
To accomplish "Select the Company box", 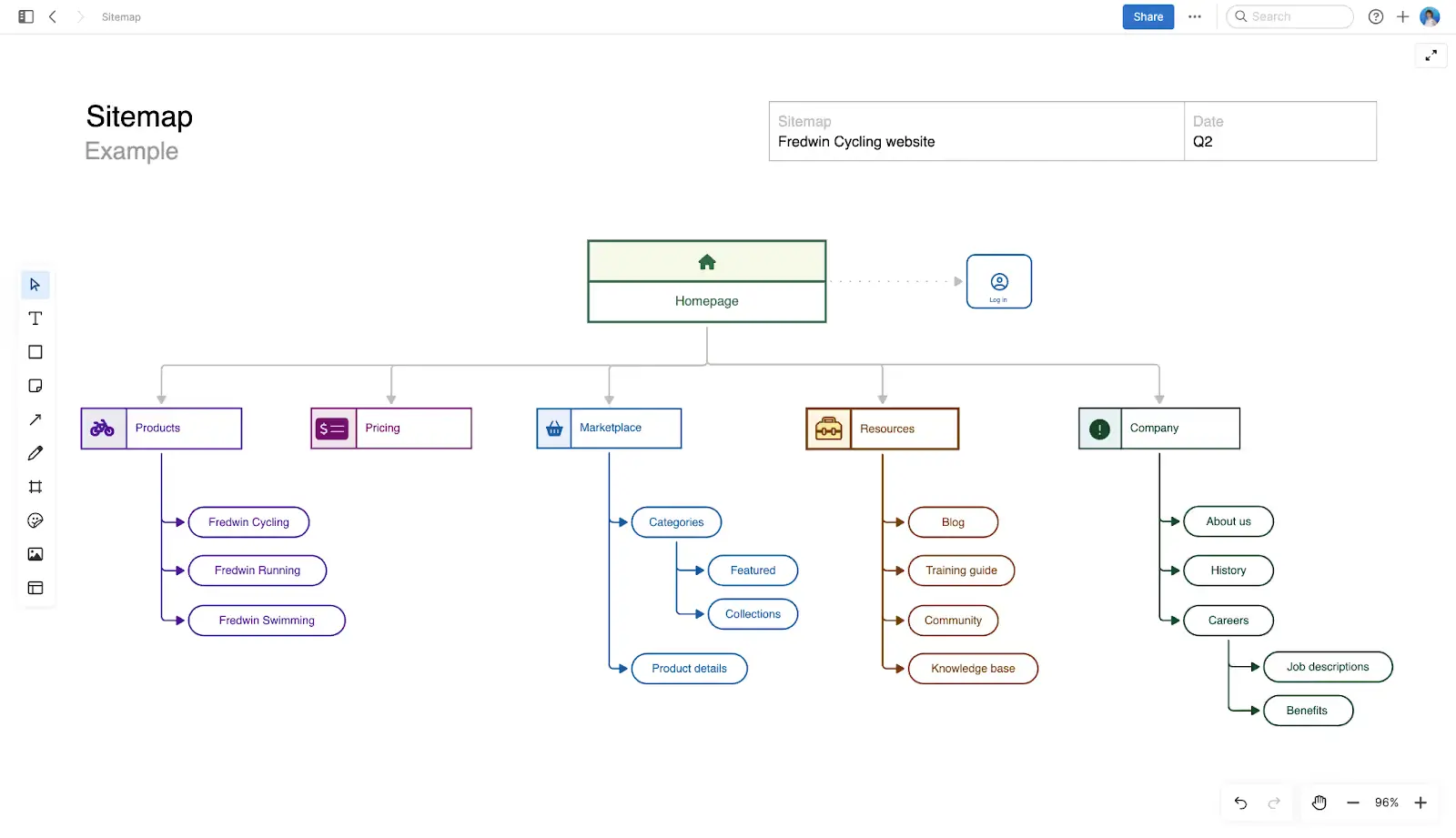I will pyautogui.click(x=1159, y=429).
